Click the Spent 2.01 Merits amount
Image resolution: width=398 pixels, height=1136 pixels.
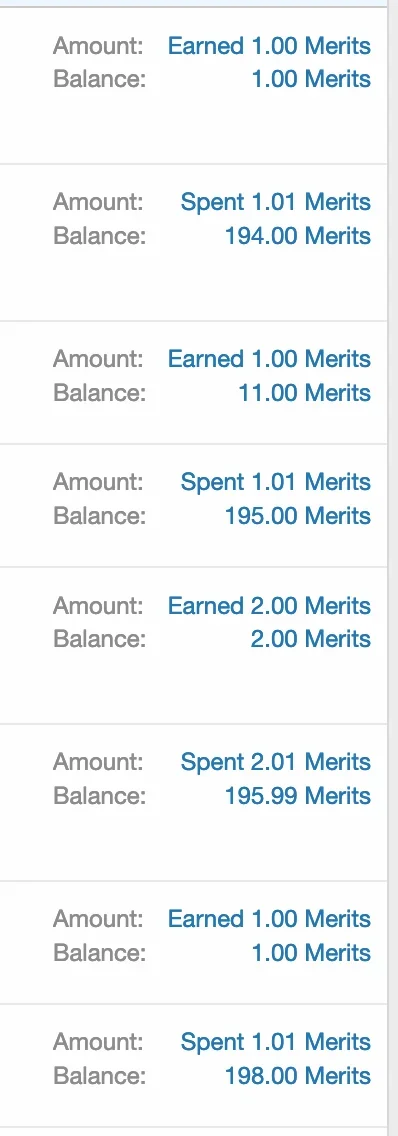275,762
